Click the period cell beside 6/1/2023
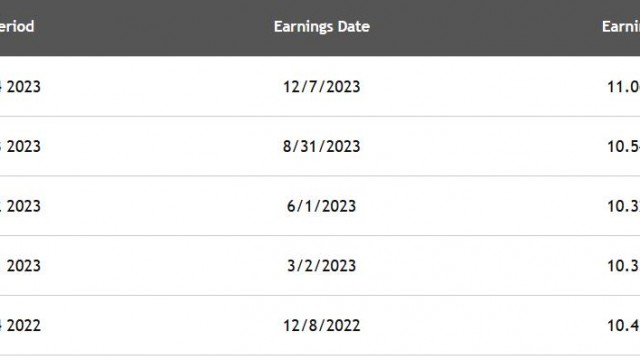Screen dimensions: 640x360 [x=20, y=206]
